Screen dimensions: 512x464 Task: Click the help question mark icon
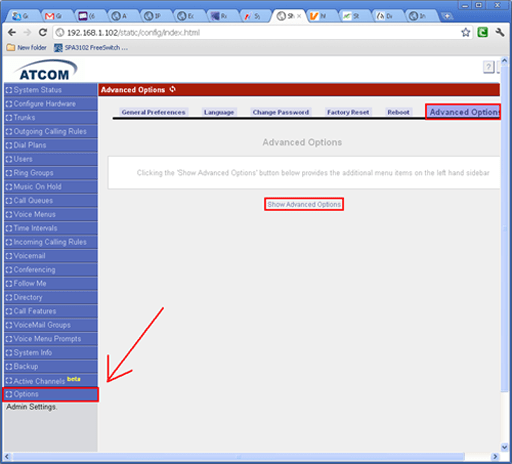tap(488, 67)
